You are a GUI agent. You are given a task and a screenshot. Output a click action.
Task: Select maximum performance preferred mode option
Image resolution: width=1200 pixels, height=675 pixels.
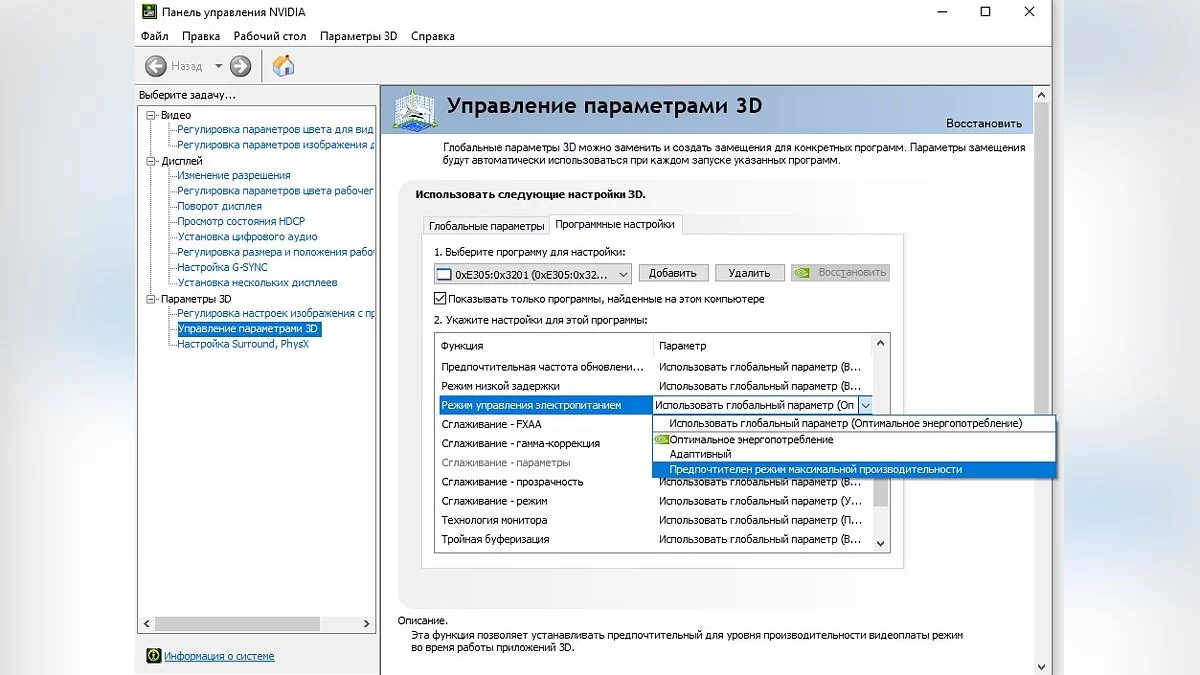click(x=854, y=469)
